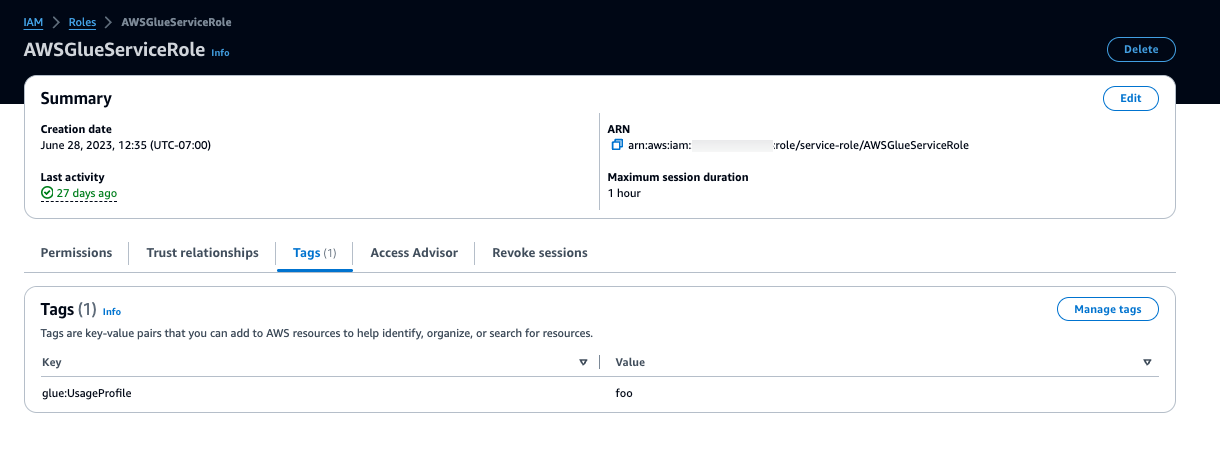The image size is (1220, 462).
Task: Go to the Revoke sessions tab
Action: pyautogui.click(x=539, y=253)
